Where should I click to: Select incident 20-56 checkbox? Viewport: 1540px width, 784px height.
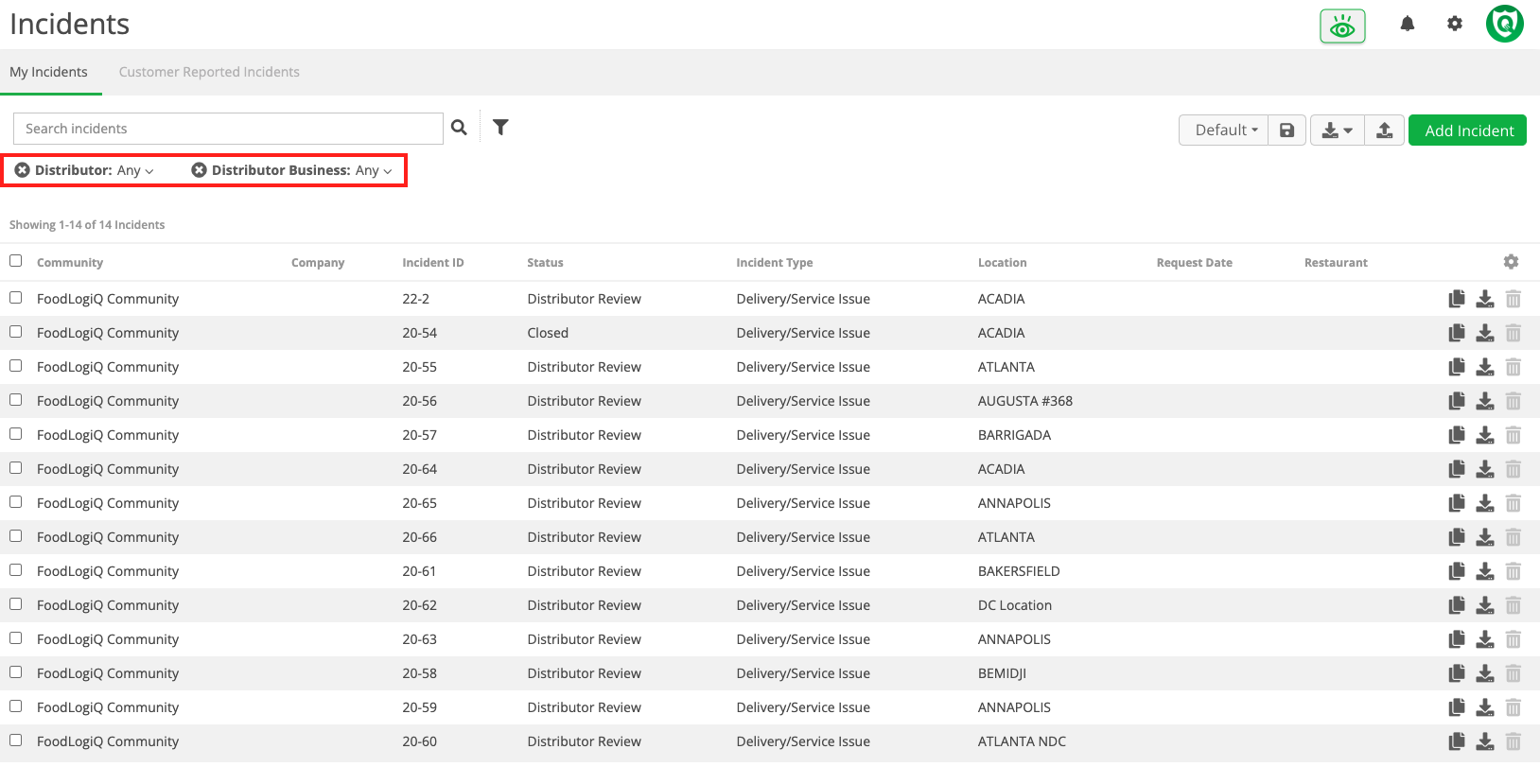[16, 400]
